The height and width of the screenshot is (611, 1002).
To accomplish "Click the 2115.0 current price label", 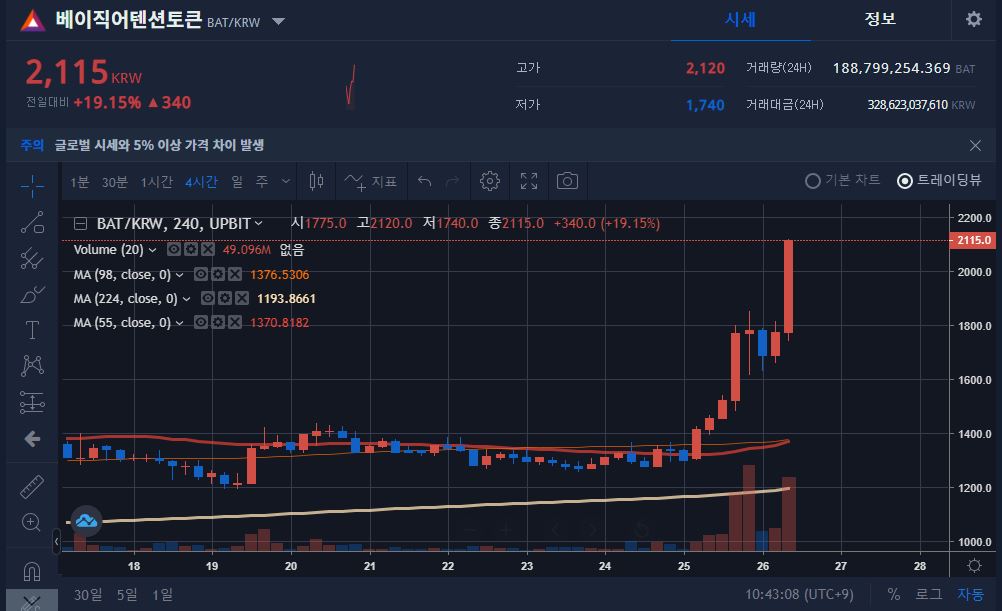I will pos(973,240).
